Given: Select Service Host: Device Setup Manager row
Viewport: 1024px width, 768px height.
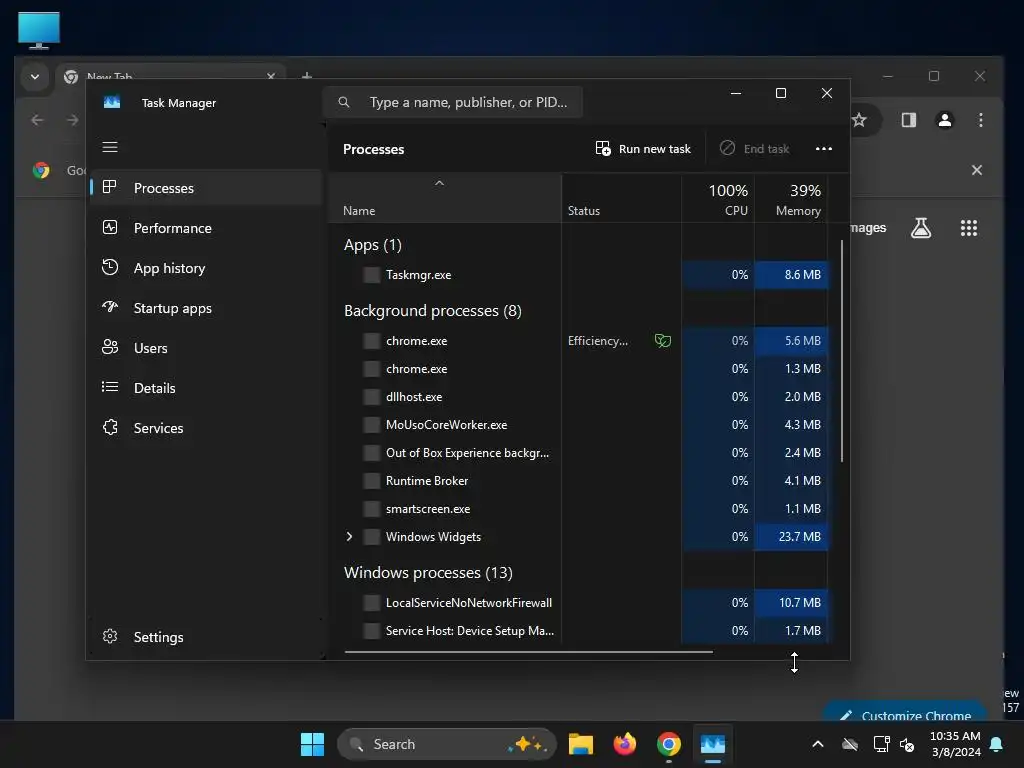Looking at the screenshot, I should pos(579,631).
